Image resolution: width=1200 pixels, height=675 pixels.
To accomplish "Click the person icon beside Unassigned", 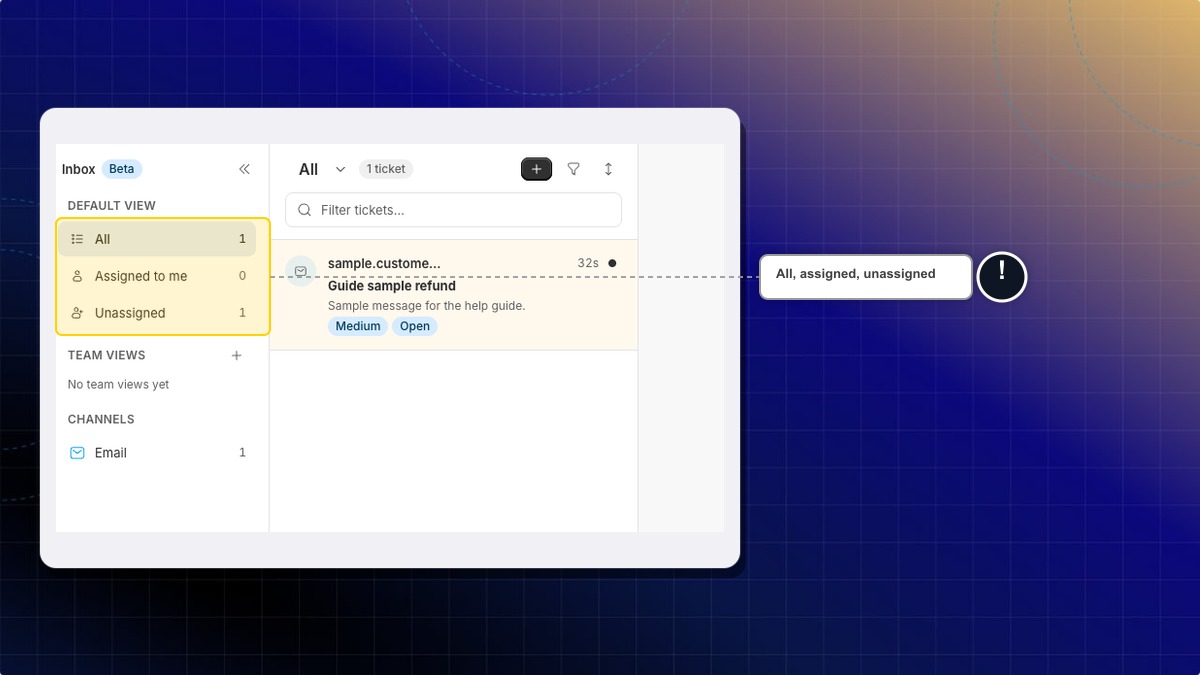I will coord(77,313).
